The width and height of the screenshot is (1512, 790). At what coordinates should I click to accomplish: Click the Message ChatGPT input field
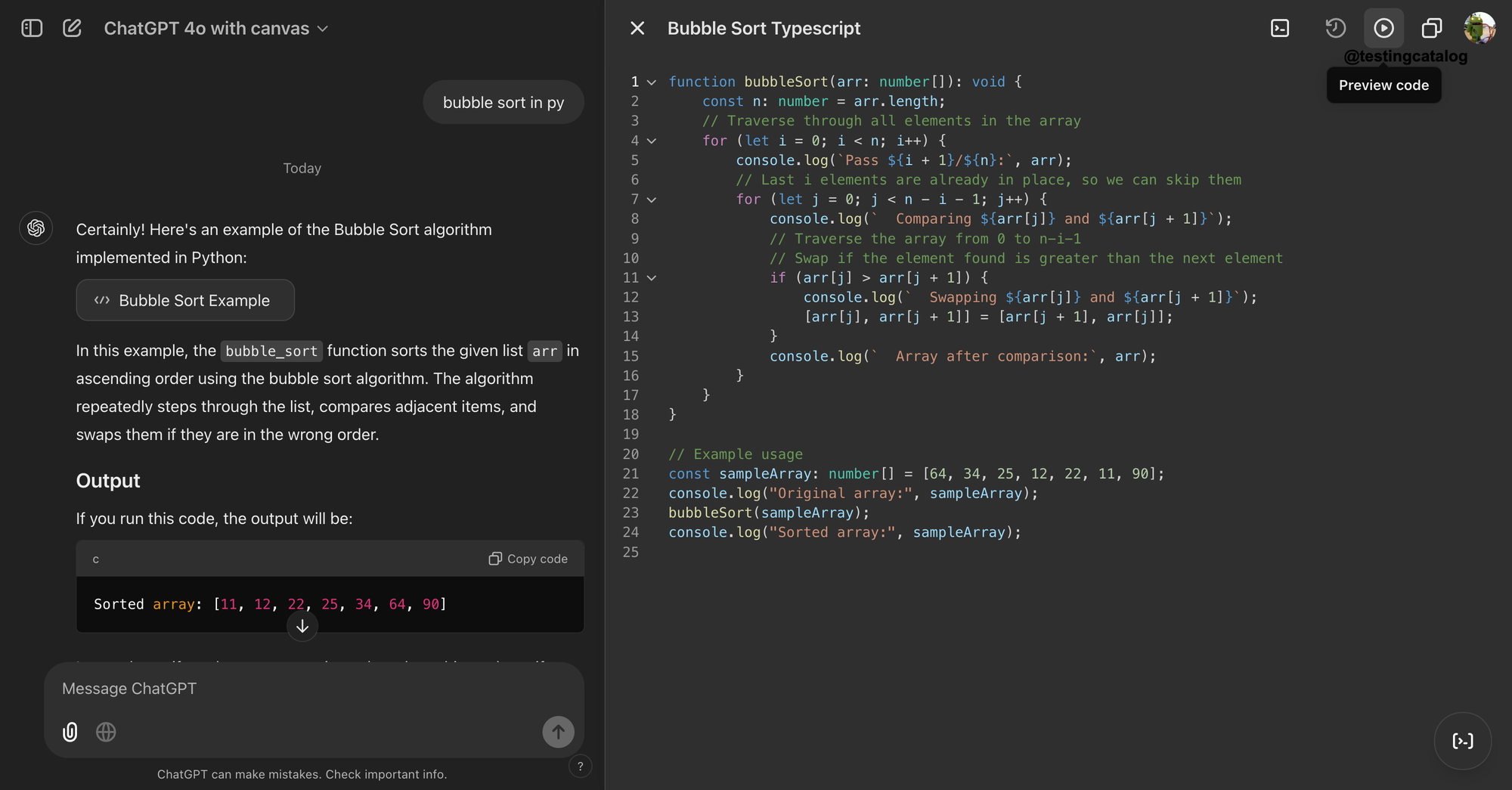pos(302,688)
